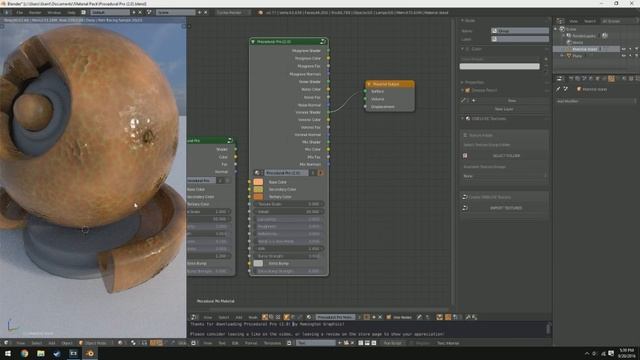Unlink material with X icon in node header
This screenshot has width=640, height=360.
(x=380, y=317)
